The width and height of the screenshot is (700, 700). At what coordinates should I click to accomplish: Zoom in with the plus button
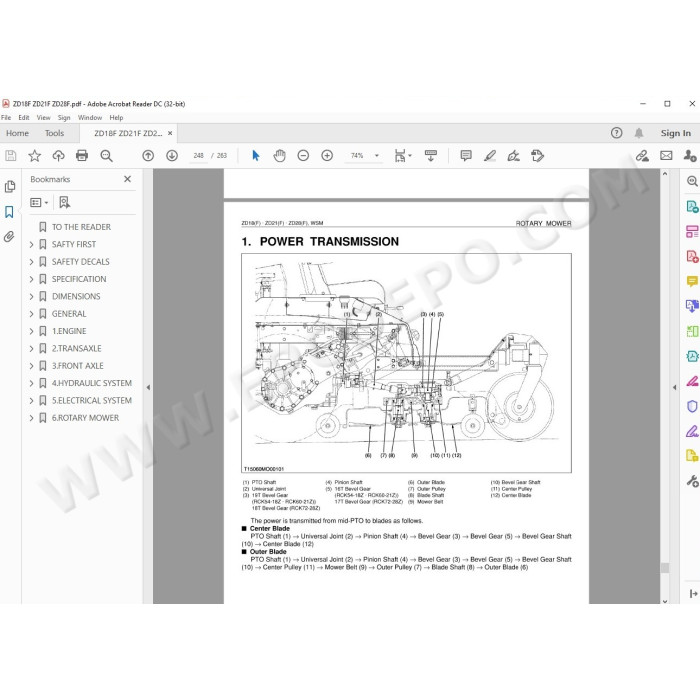(x=327, y=155)
